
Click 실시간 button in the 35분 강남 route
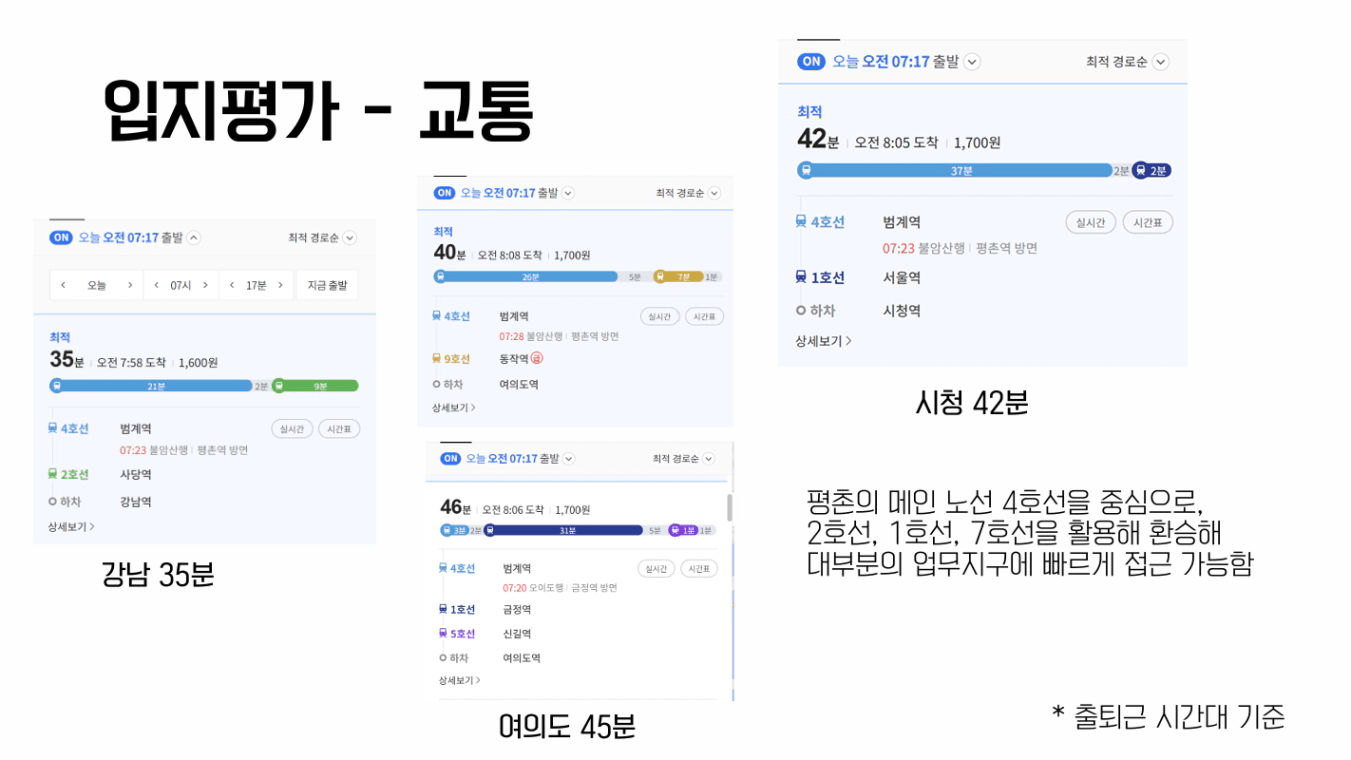pyautogui.click(x=291, y=429)
